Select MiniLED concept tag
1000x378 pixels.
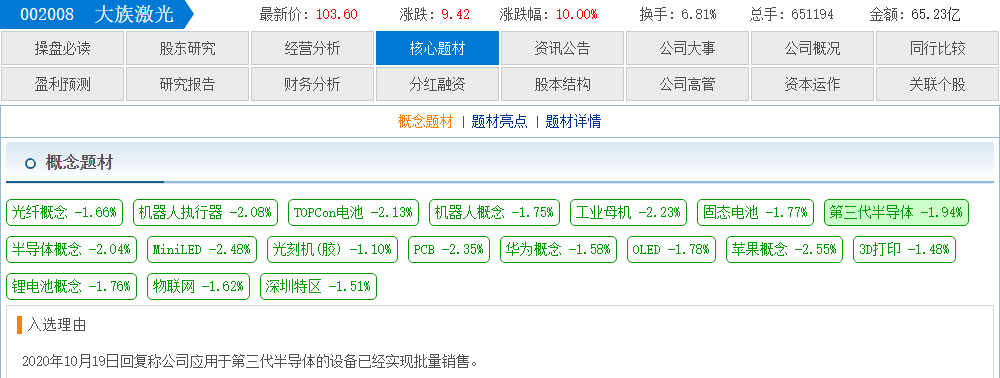(x=202, y=249)
